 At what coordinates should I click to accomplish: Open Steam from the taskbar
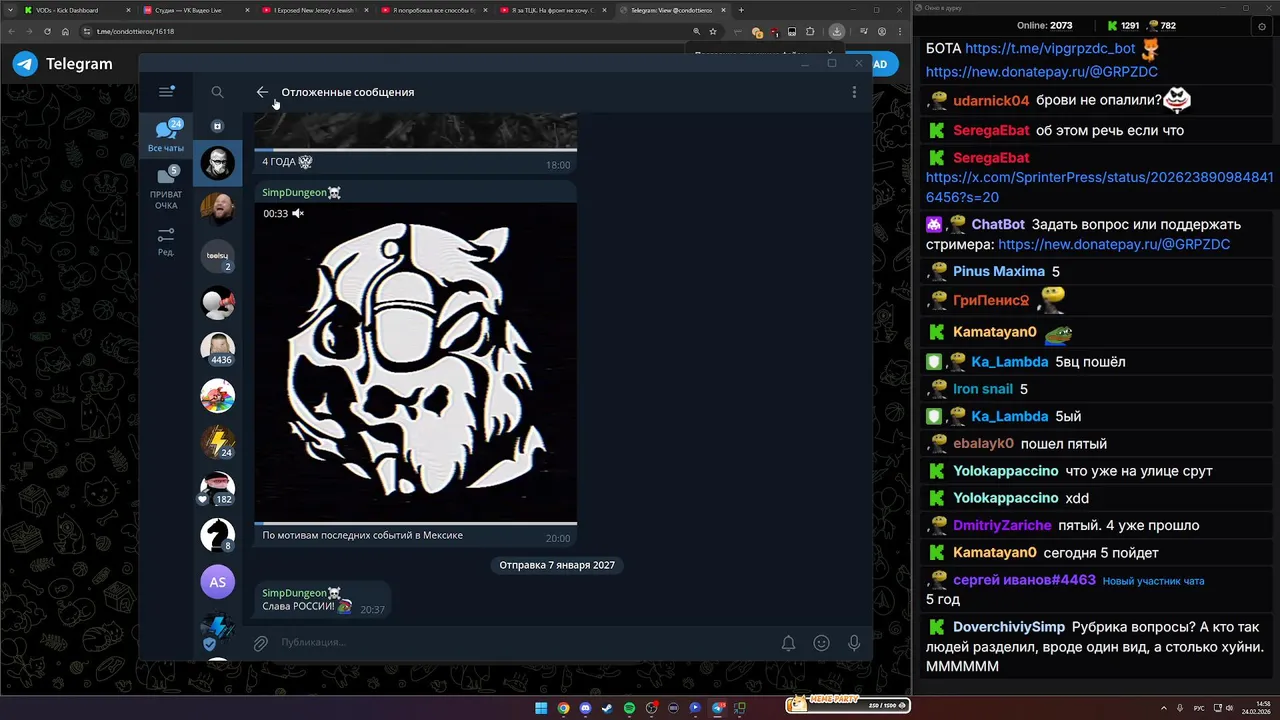pos(607,708)
